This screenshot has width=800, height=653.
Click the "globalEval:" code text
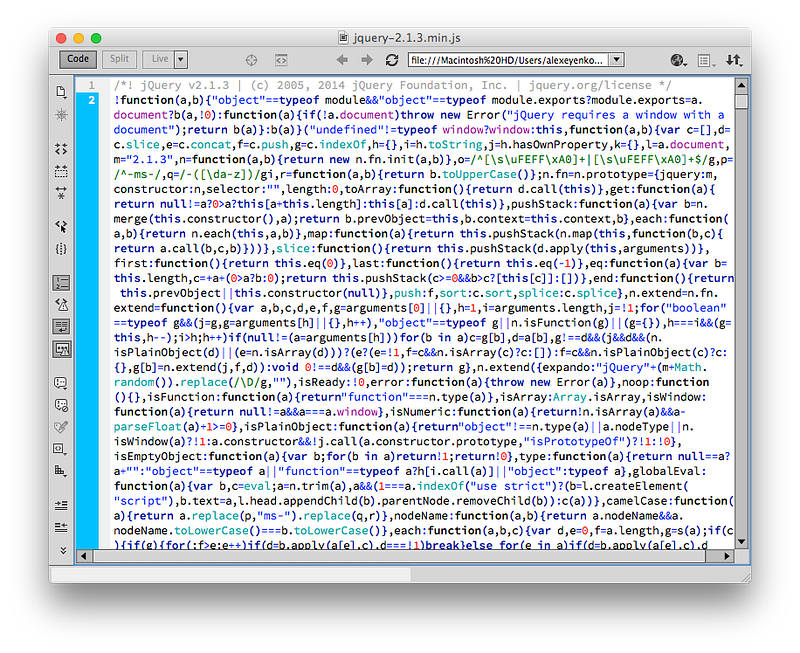click(x=668, y=471)
